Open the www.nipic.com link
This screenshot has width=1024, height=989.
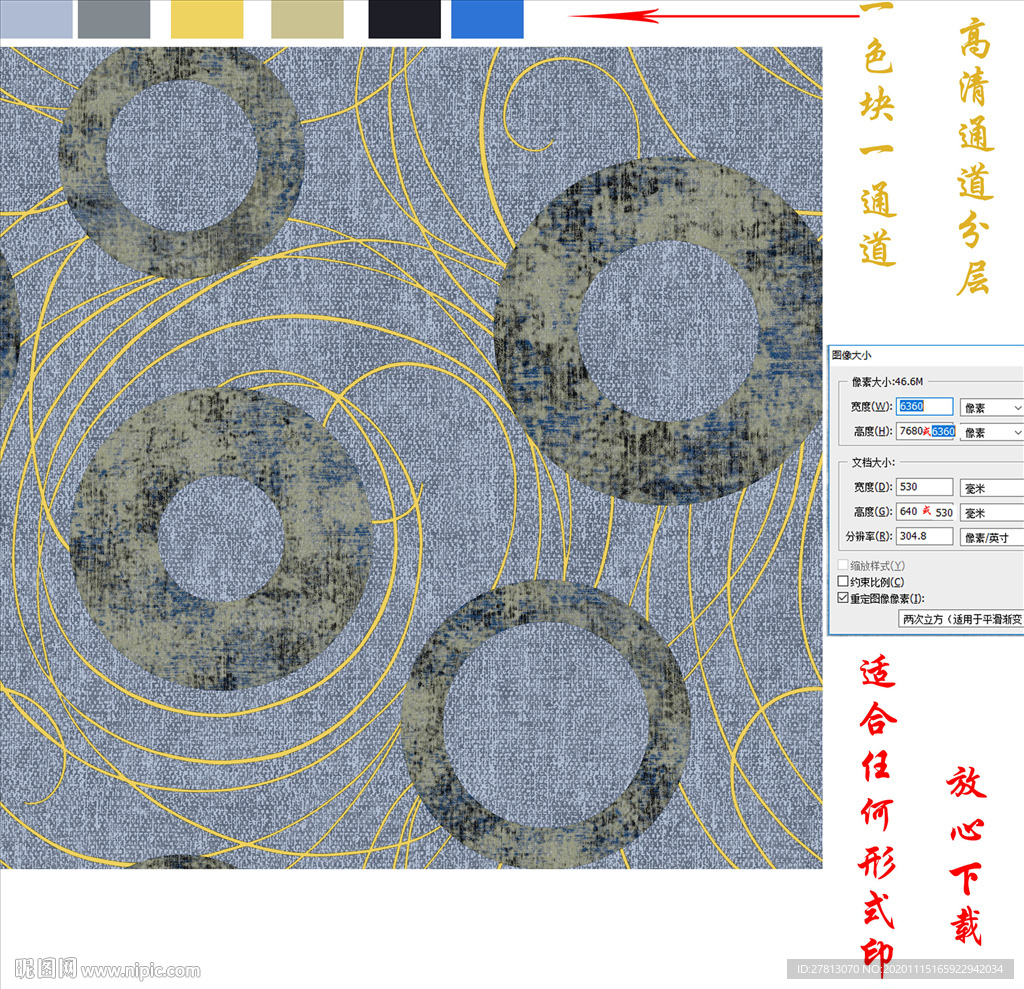coord(141,970)
